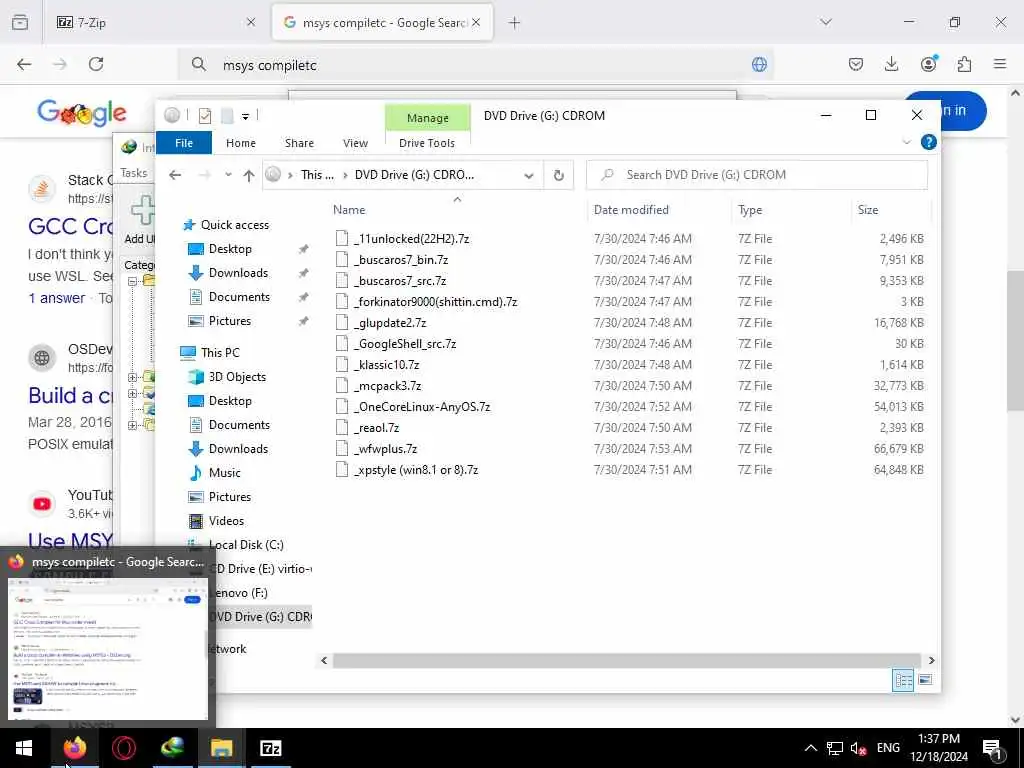The height and width of the screenshot is (768, 1024).
Task: Click the Firefox window preview thumbnail
Action: pos(108,648)
